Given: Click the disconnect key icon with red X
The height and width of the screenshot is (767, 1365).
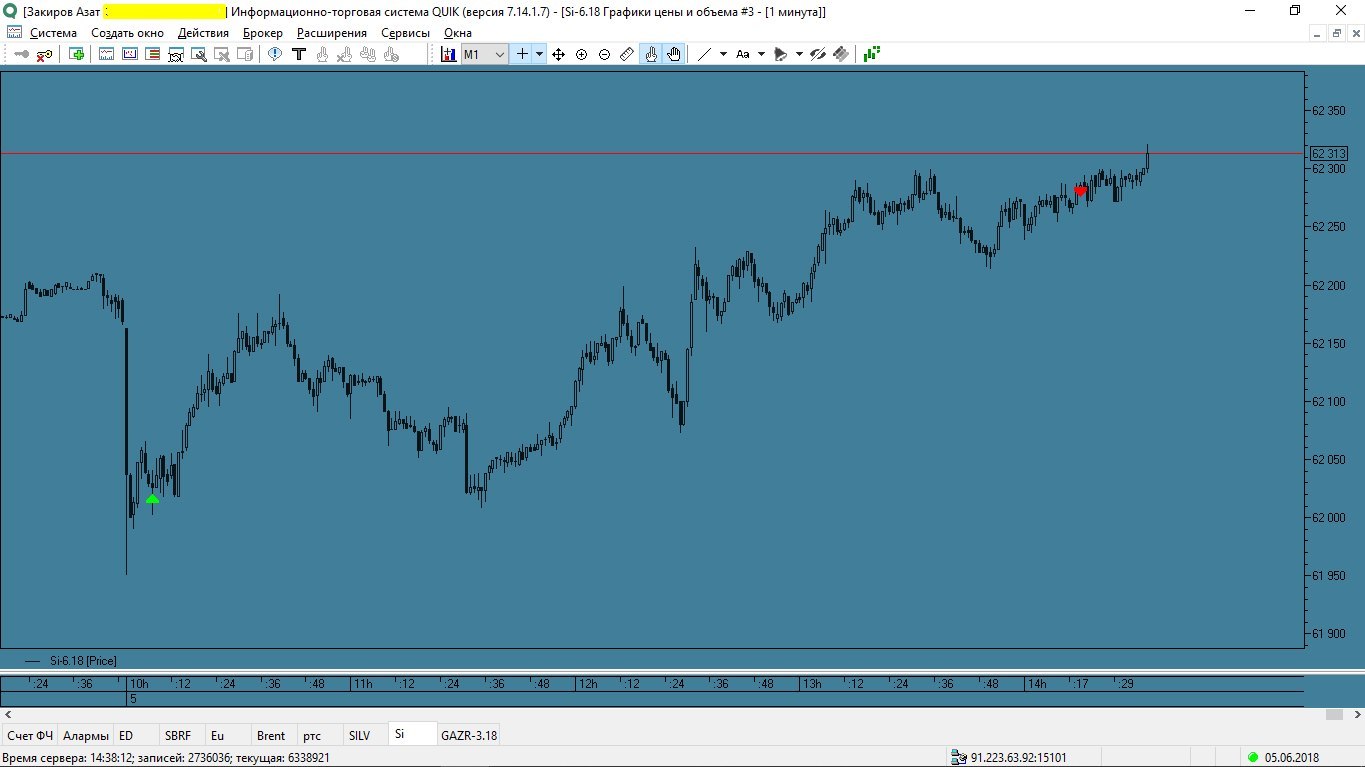Looking at the screenshot, I should (x=44, y=54).
